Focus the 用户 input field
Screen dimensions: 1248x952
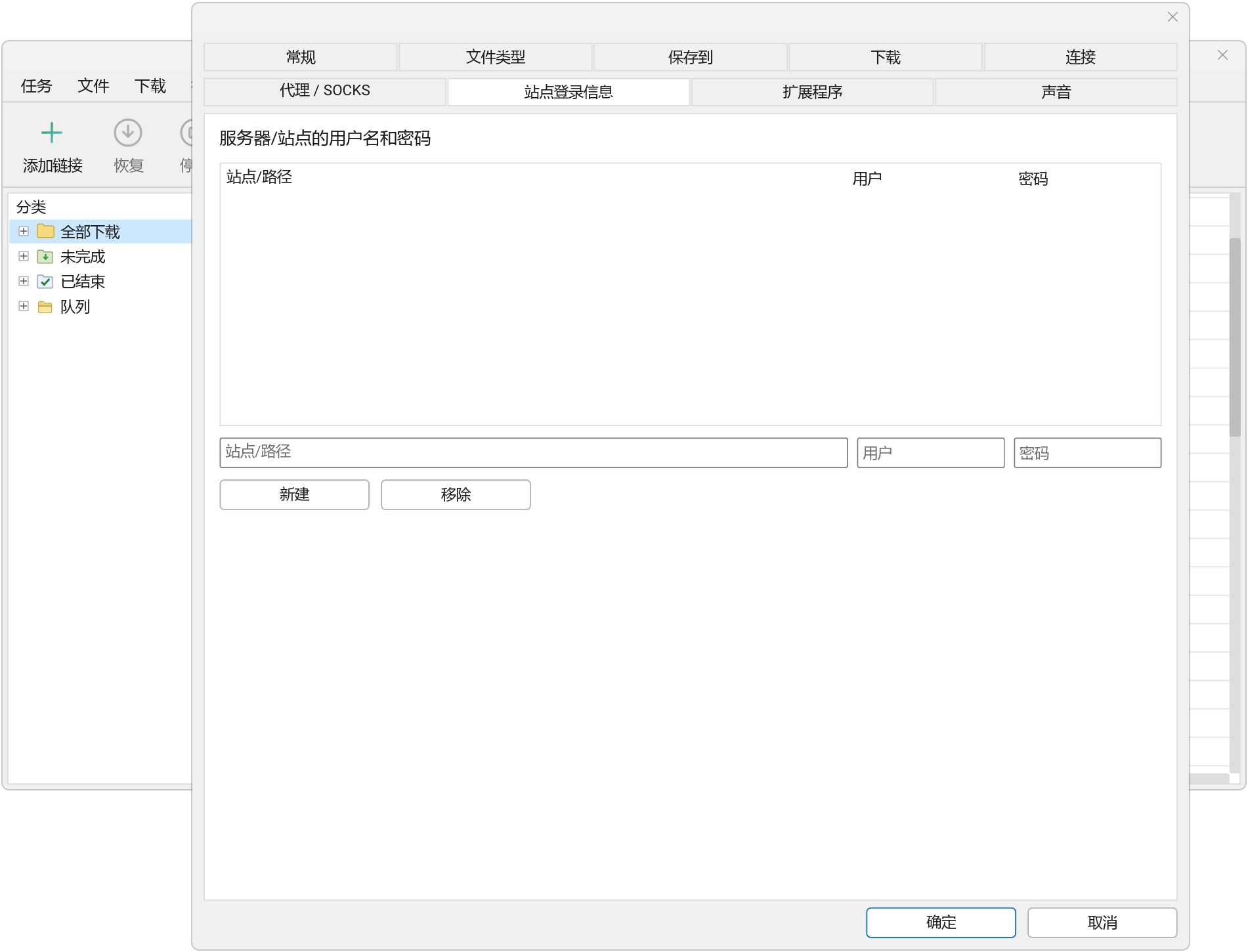pyautogui.click(x=931, y=452)
